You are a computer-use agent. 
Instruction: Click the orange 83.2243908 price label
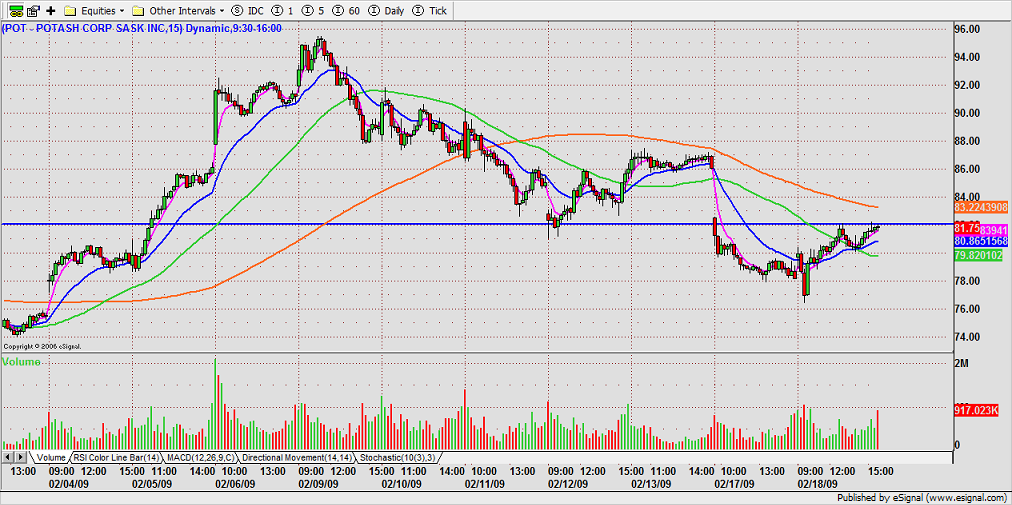[x=982, y=207]
